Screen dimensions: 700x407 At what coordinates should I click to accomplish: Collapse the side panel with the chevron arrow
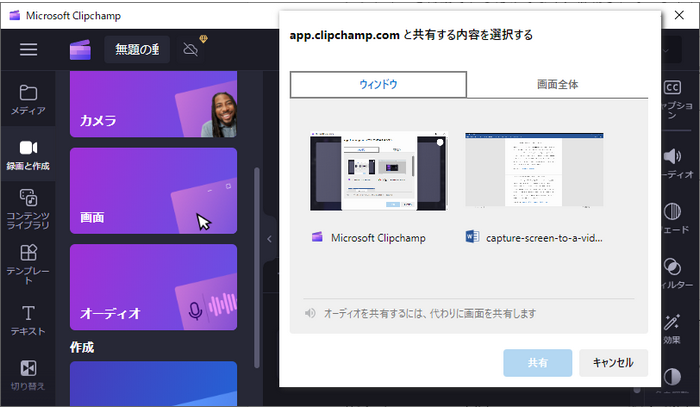tap(268, 239)
